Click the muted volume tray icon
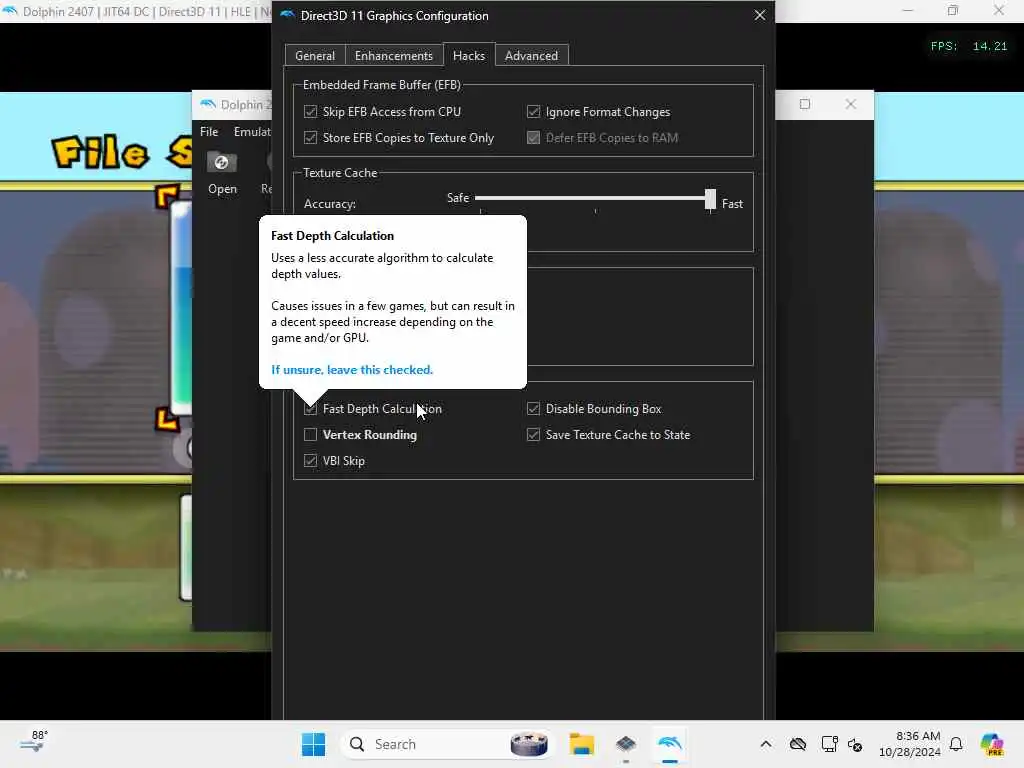 pos(855,744)
